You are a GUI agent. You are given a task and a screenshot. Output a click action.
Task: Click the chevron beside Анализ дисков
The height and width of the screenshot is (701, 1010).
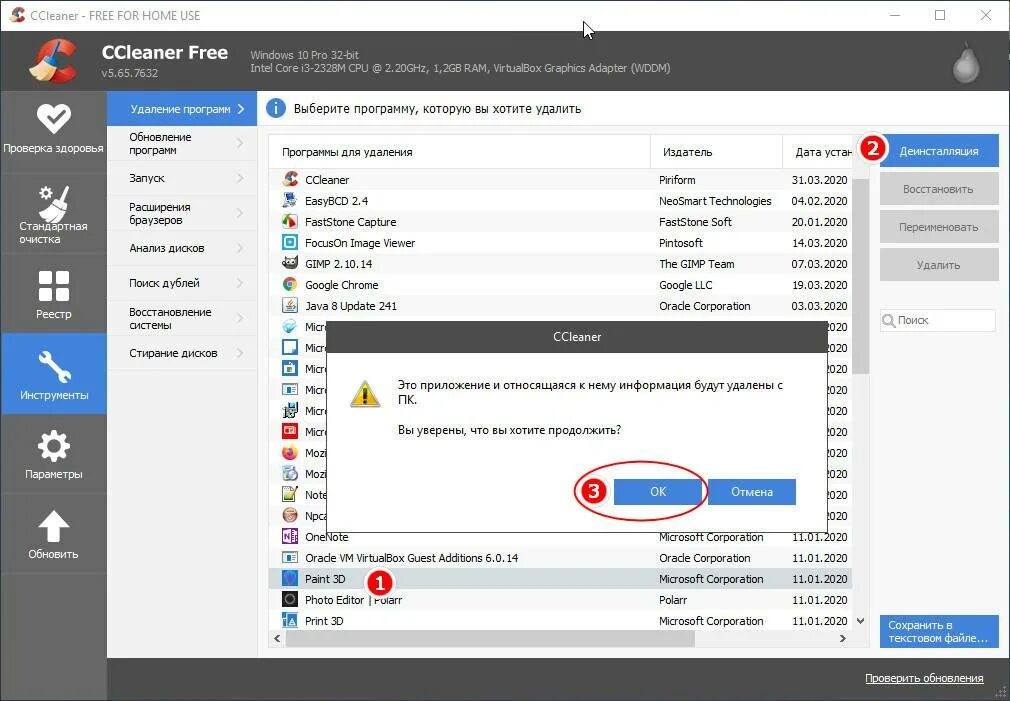(x=240, y=248)
